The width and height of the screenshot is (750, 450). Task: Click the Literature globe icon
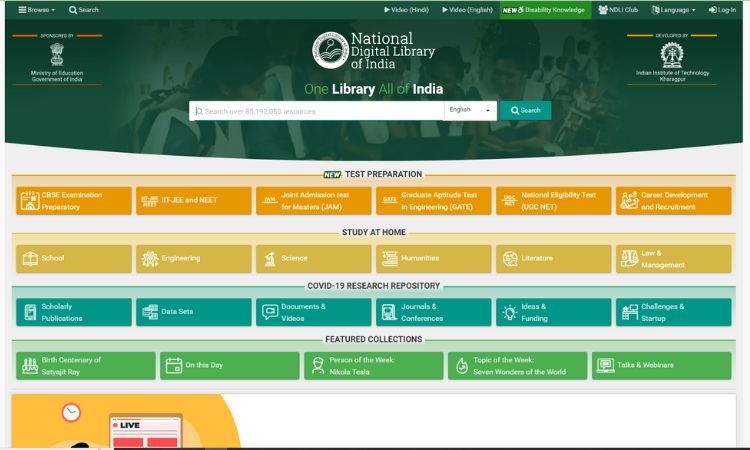pyautogui.click(x=510, y=259)
